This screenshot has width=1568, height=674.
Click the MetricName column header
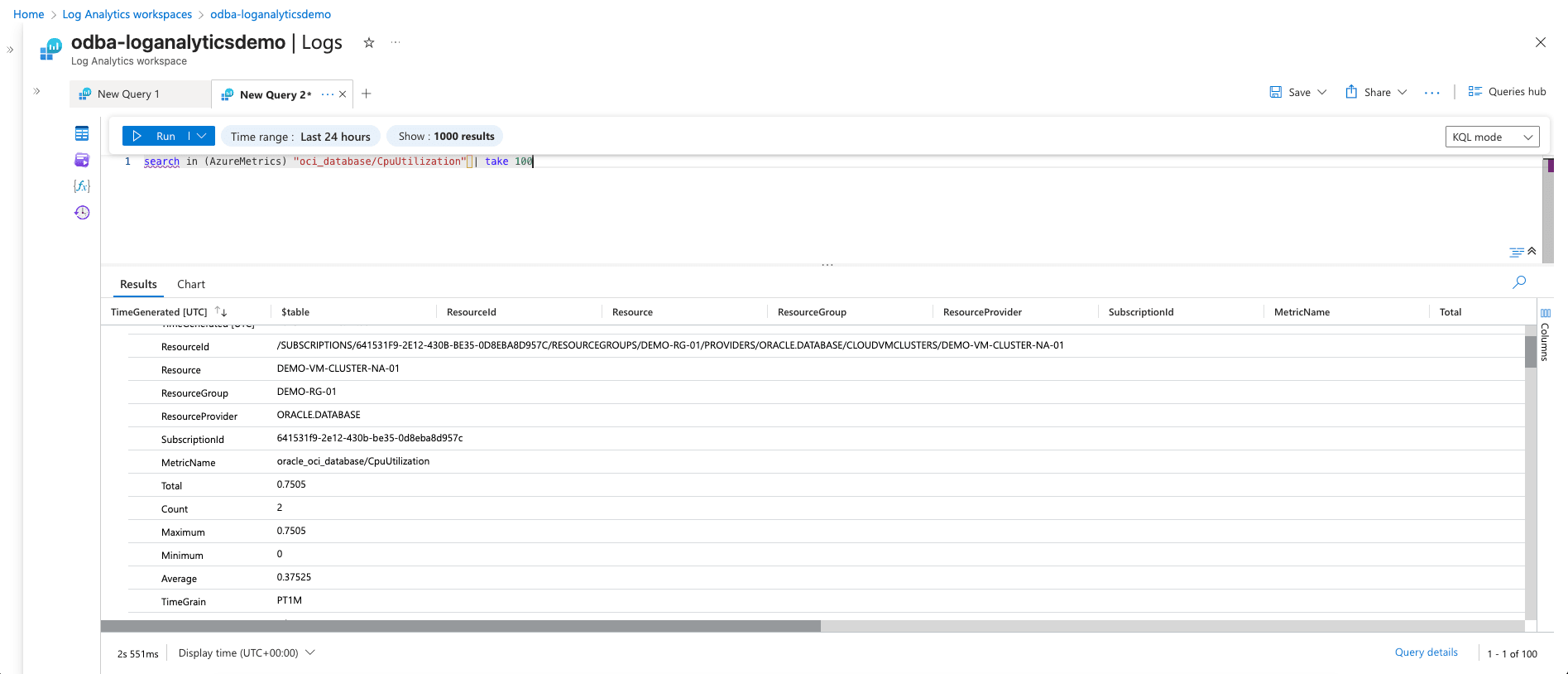coord(1302,312)
